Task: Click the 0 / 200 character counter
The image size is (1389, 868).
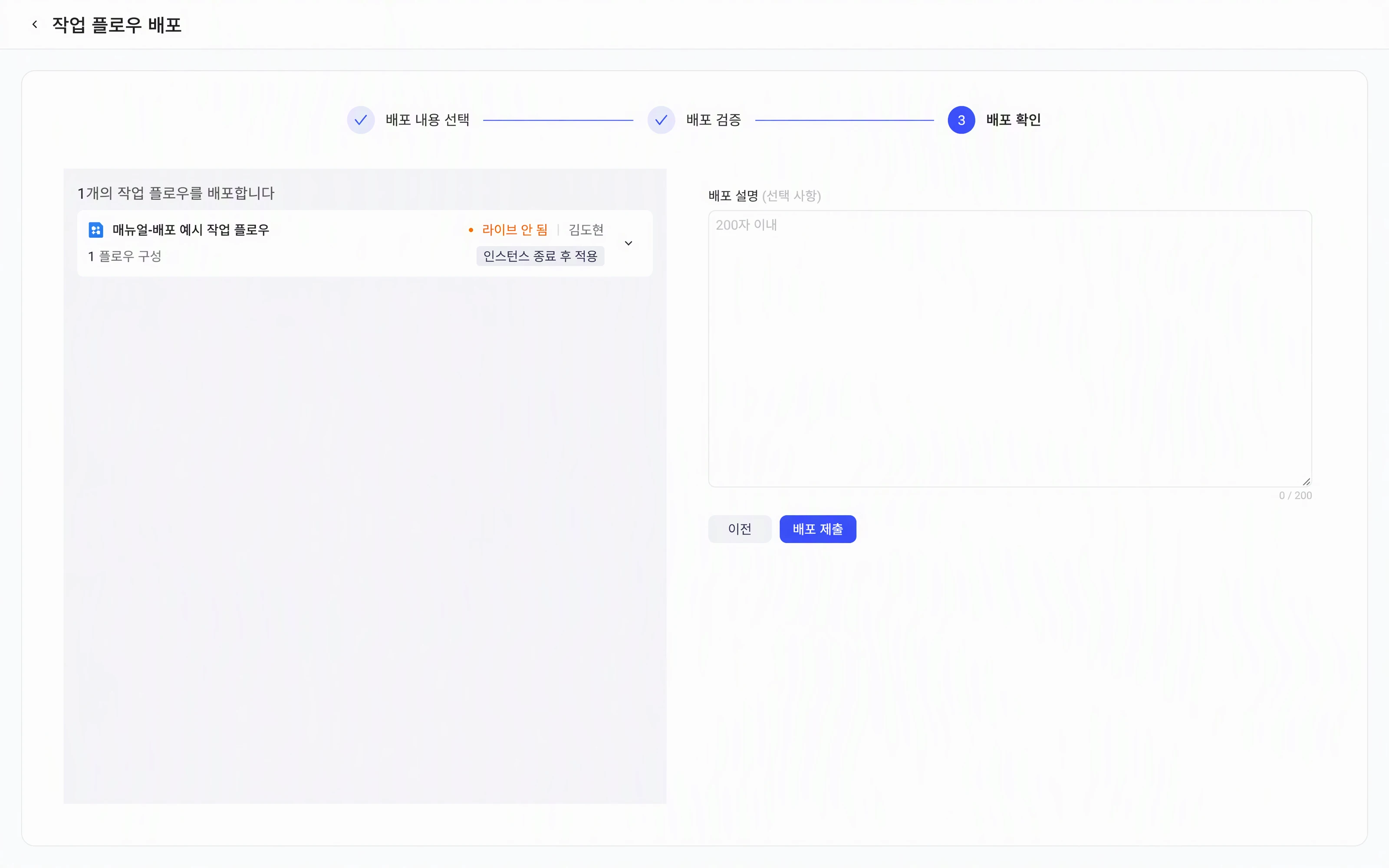Action: [x=1295, y=496]
